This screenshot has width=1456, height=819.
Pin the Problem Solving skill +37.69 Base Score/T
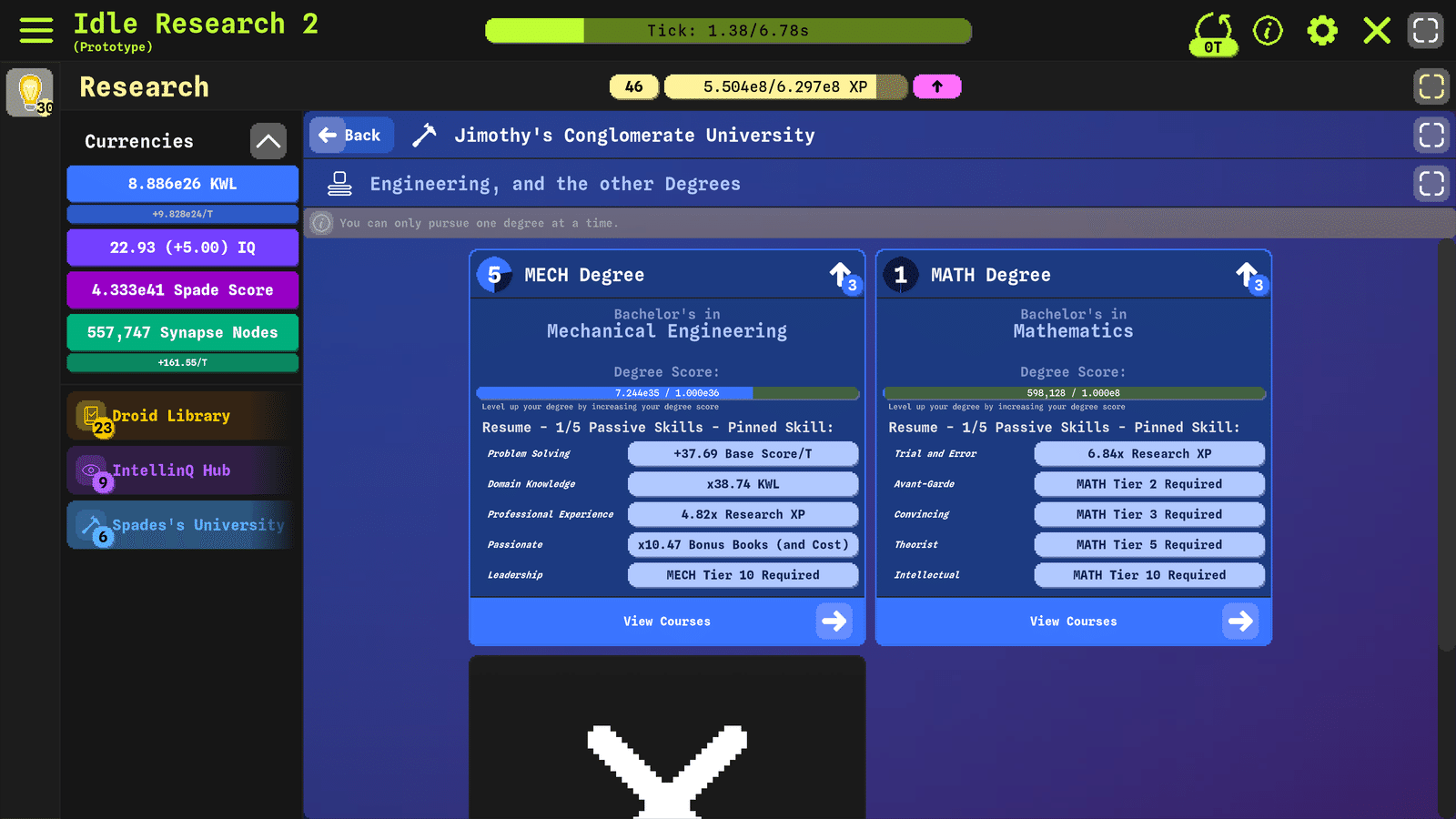point(743,454)
